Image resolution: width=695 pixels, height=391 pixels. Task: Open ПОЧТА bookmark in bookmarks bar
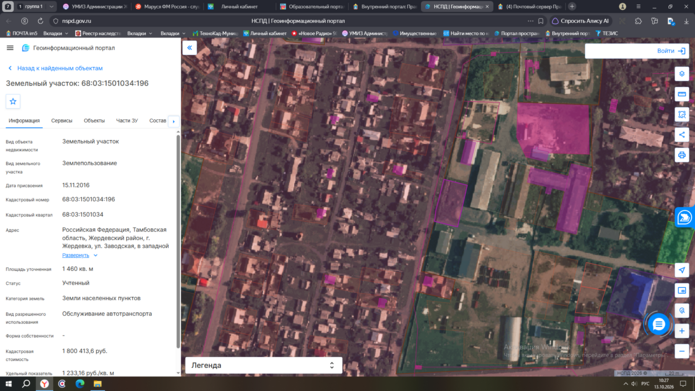pyautogui.click(x=22, y=33)
